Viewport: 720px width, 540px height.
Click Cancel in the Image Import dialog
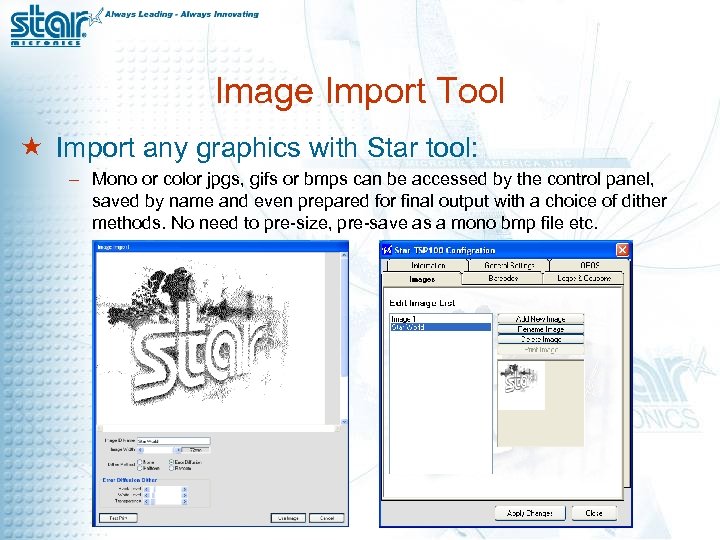click(326, 518)
